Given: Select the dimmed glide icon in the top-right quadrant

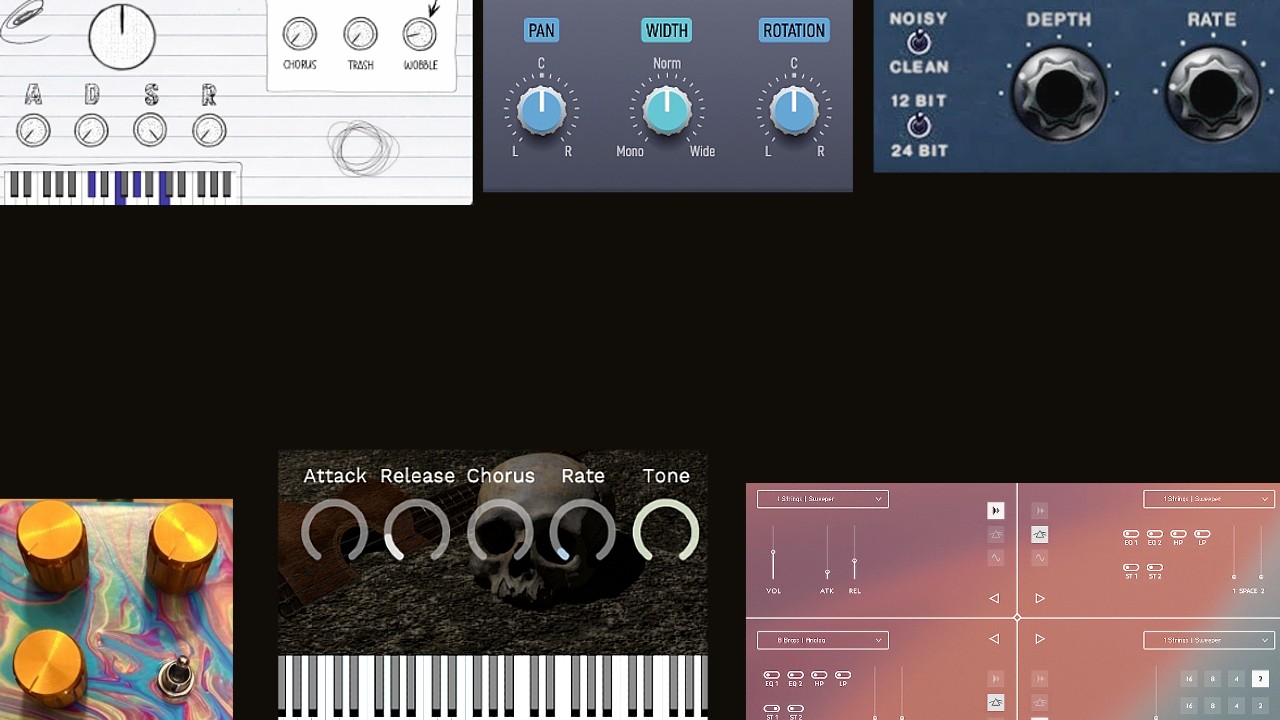Looking at the screenshot, I should (x=1040, y=510).
